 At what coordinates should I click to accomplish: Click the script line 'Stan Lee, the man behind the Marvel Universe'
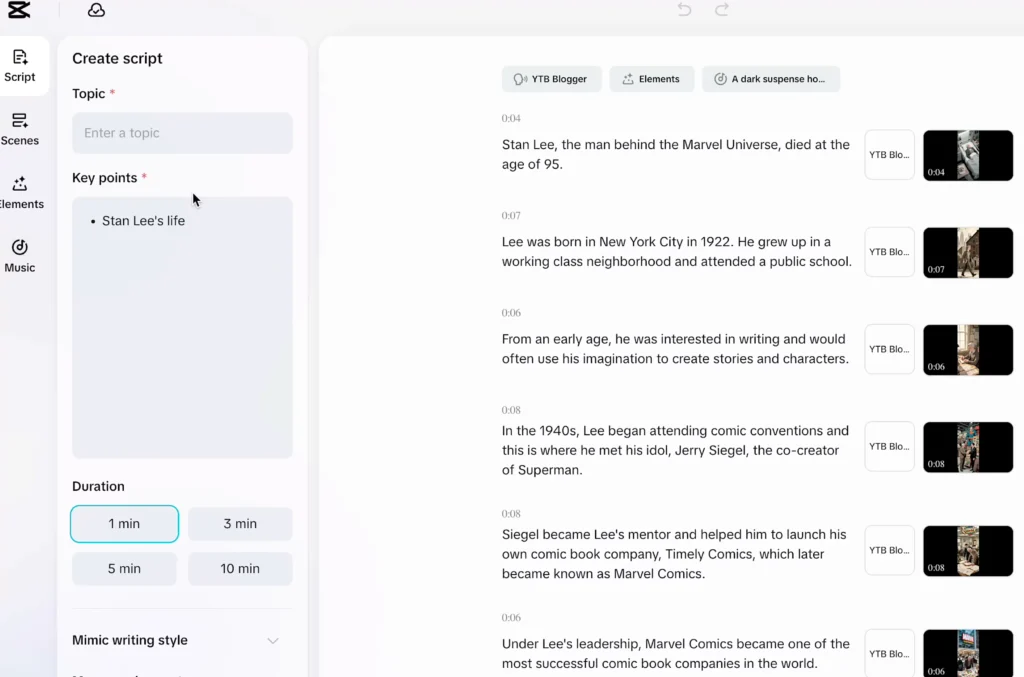click(675, 155)
